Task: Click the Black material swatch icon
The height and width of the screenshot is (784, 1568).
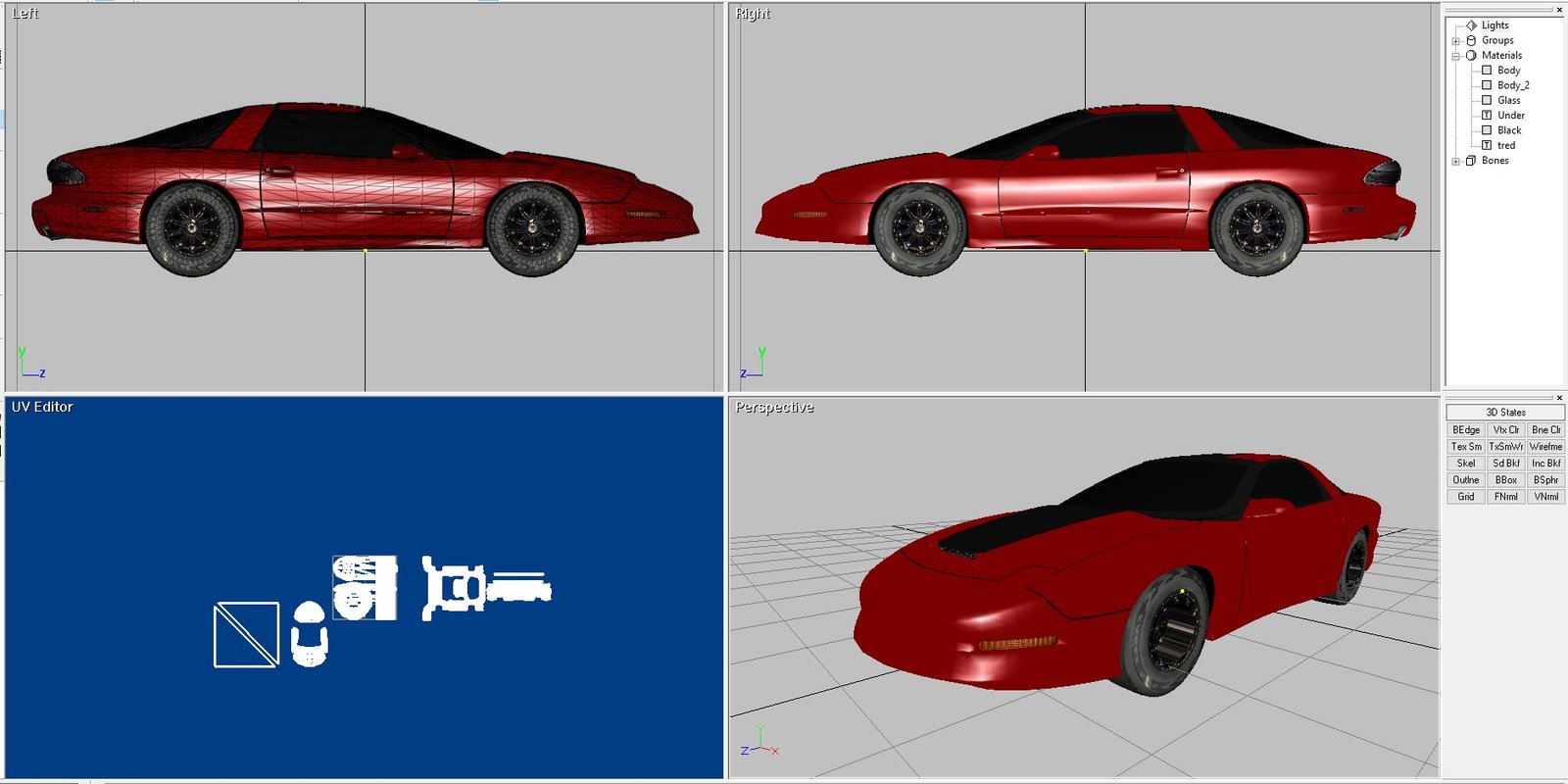Action: [x=1487, y=130]
